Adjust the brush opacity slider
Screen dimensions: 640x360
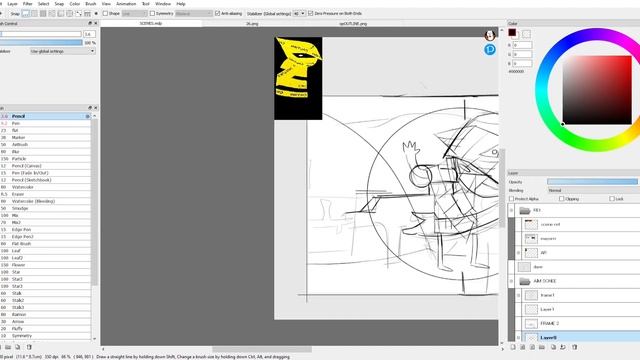pyautogui.click(x=41, y=42)
